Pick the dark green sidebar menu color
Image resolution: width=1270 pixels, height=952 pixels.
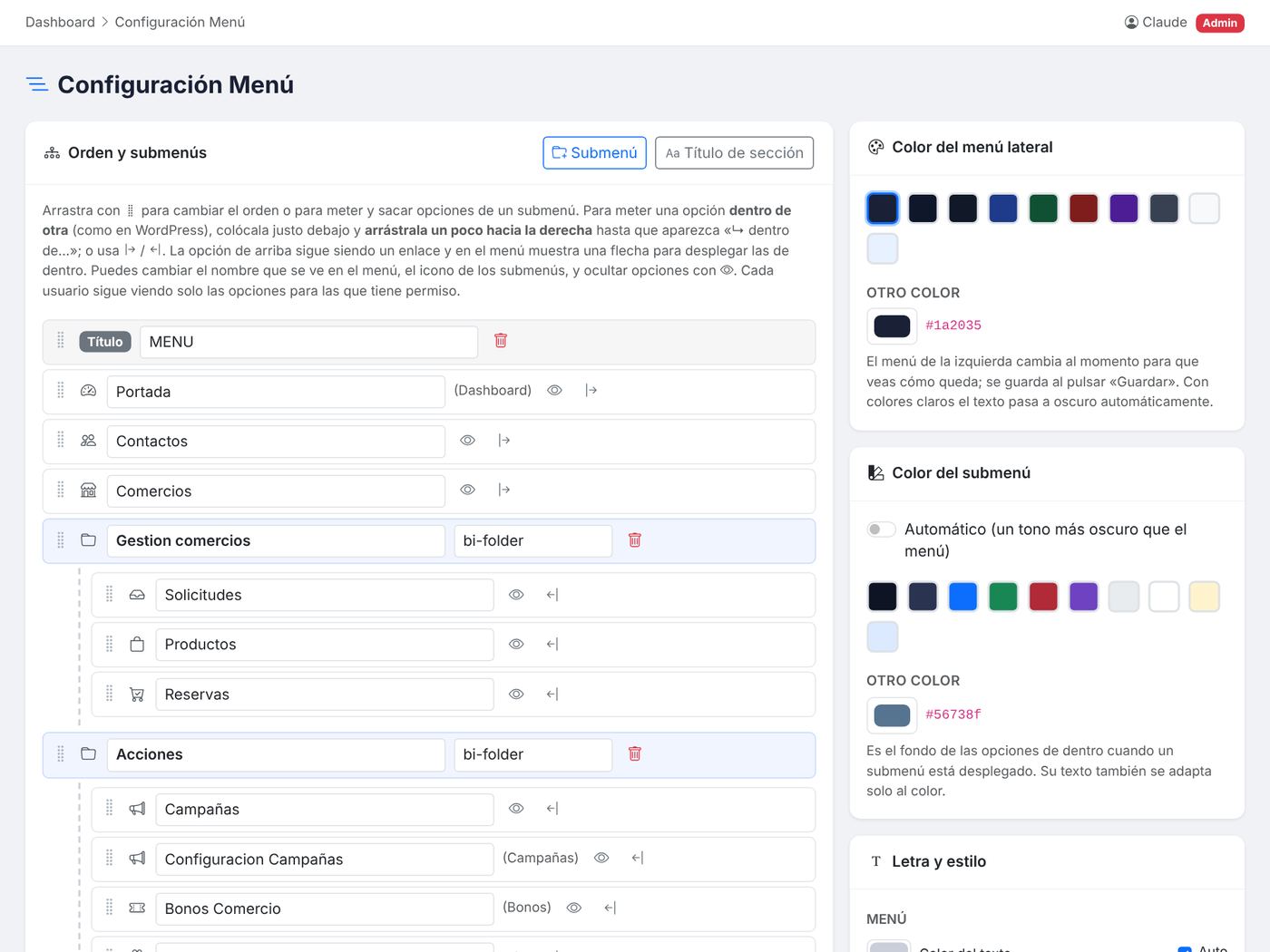coord(1043,209)
